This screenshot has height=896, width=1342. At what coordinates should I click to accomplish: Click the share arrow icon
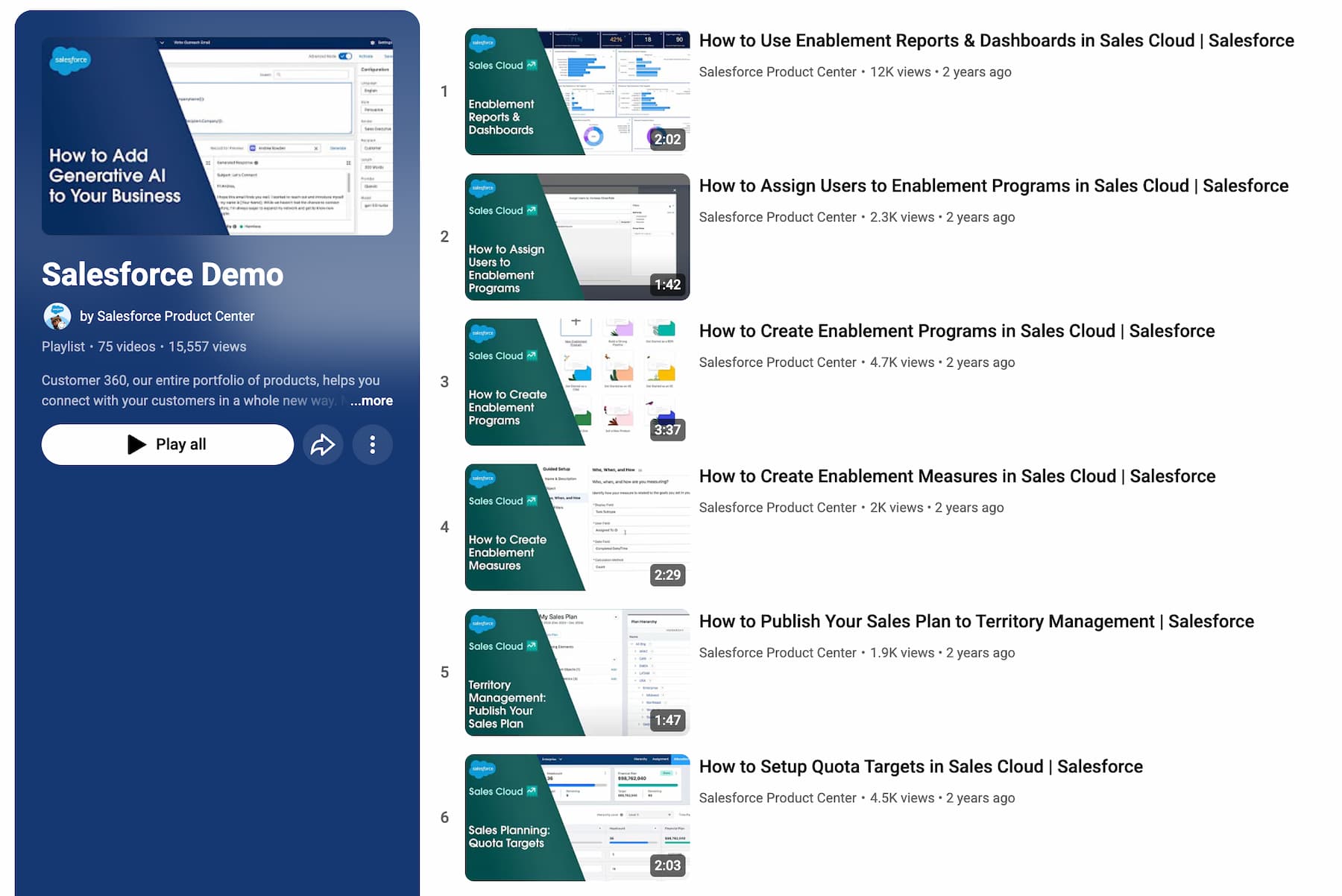[323, 445]
